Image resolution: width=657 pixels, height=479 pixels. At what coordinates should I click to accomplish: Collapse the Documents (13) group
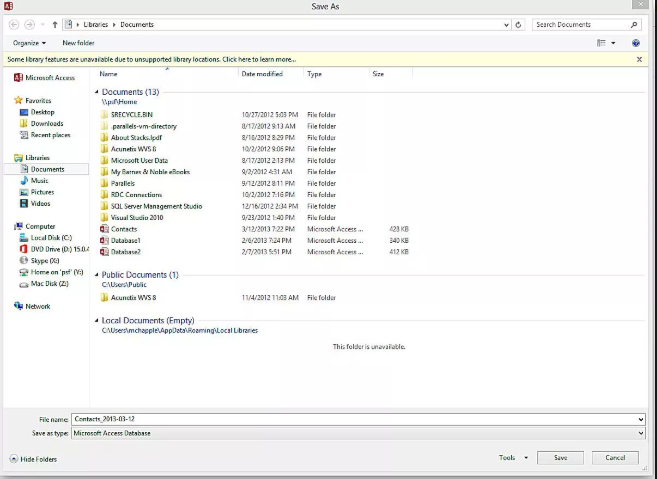click(97, 92)
